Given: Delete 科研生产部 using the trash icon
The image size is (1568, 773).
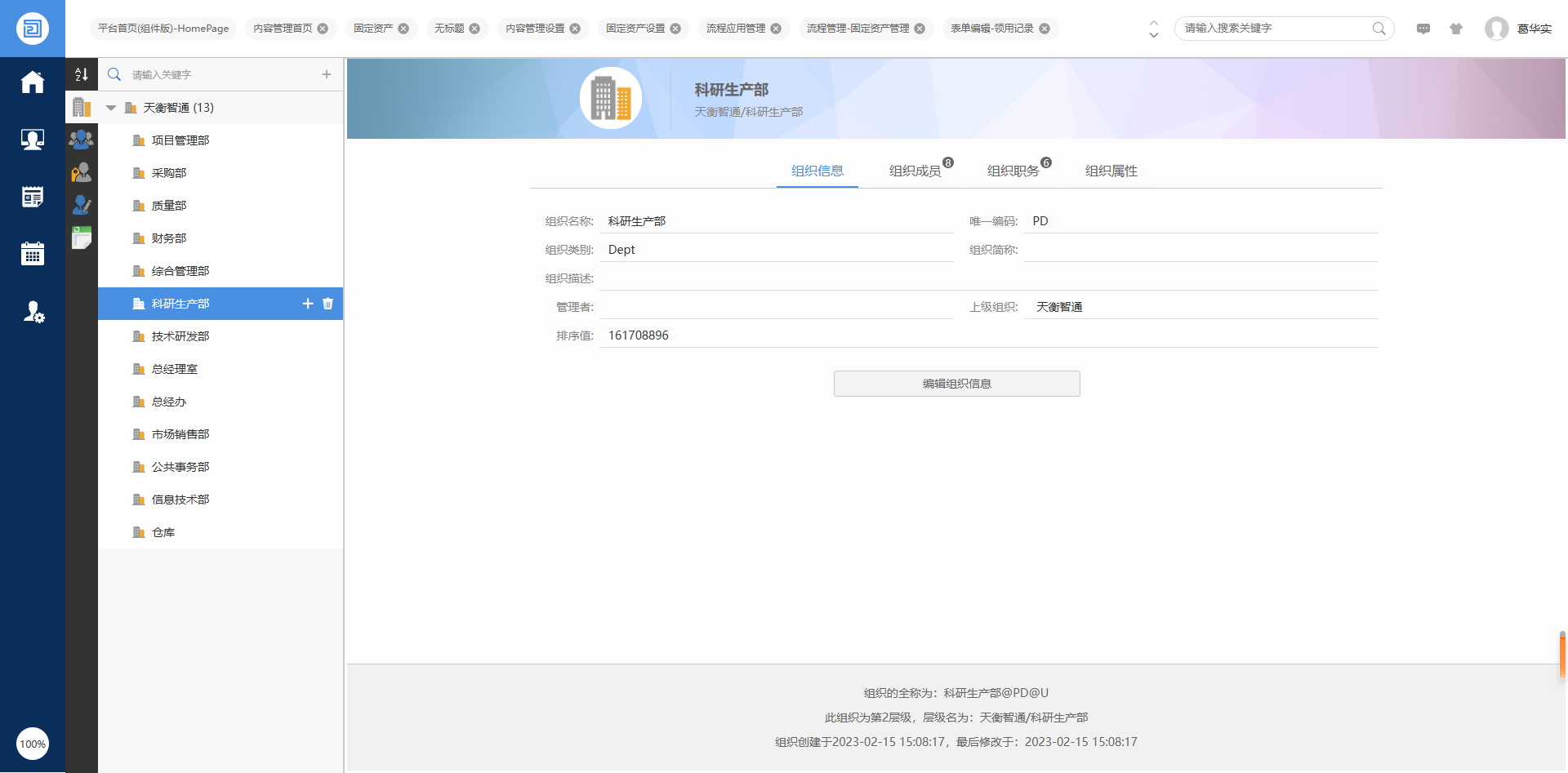Looking at the screenshot, I should [x=328, y=304].
